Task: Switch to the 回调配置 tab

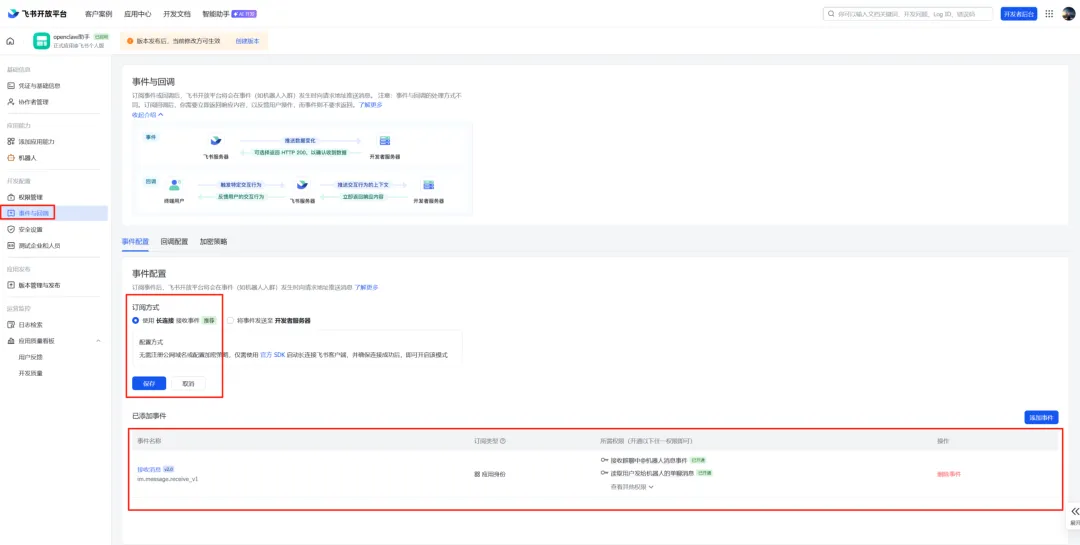Action: 174,242
